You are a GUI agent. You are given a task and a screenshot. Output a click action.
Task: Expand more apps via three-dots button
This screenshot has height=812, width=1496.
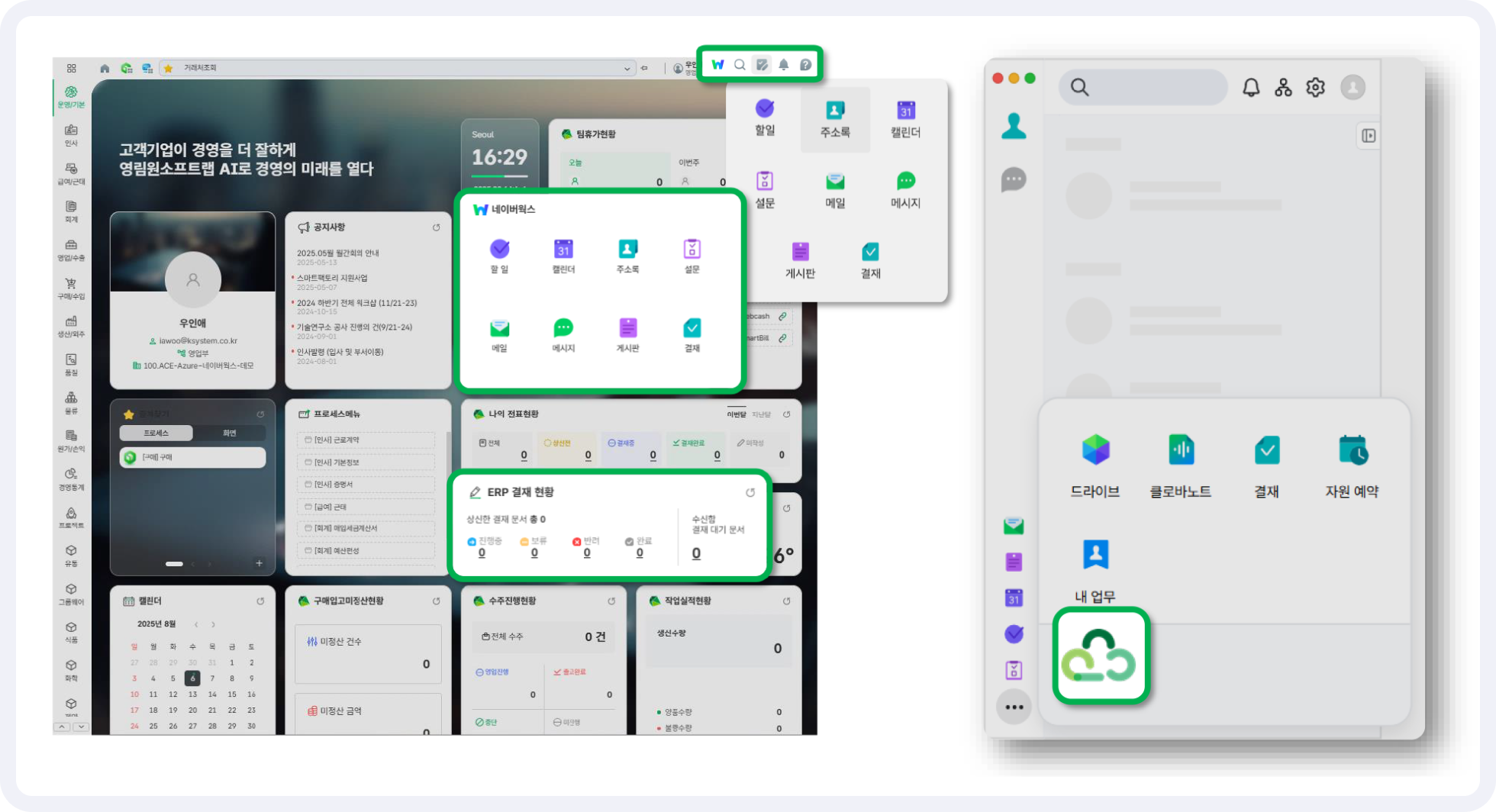(1014, 707)
